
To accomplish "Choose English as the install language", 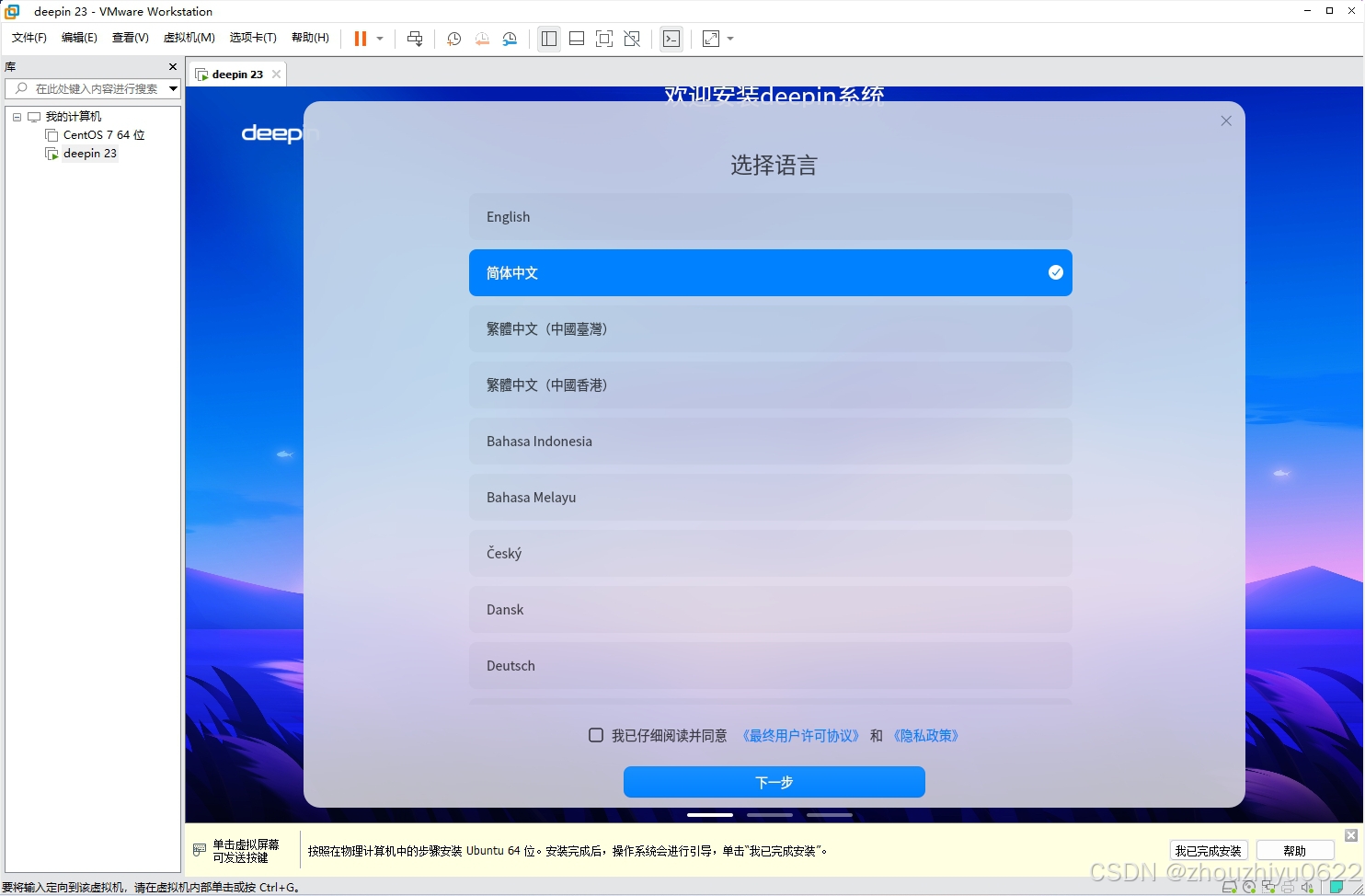I will (771, 217).
